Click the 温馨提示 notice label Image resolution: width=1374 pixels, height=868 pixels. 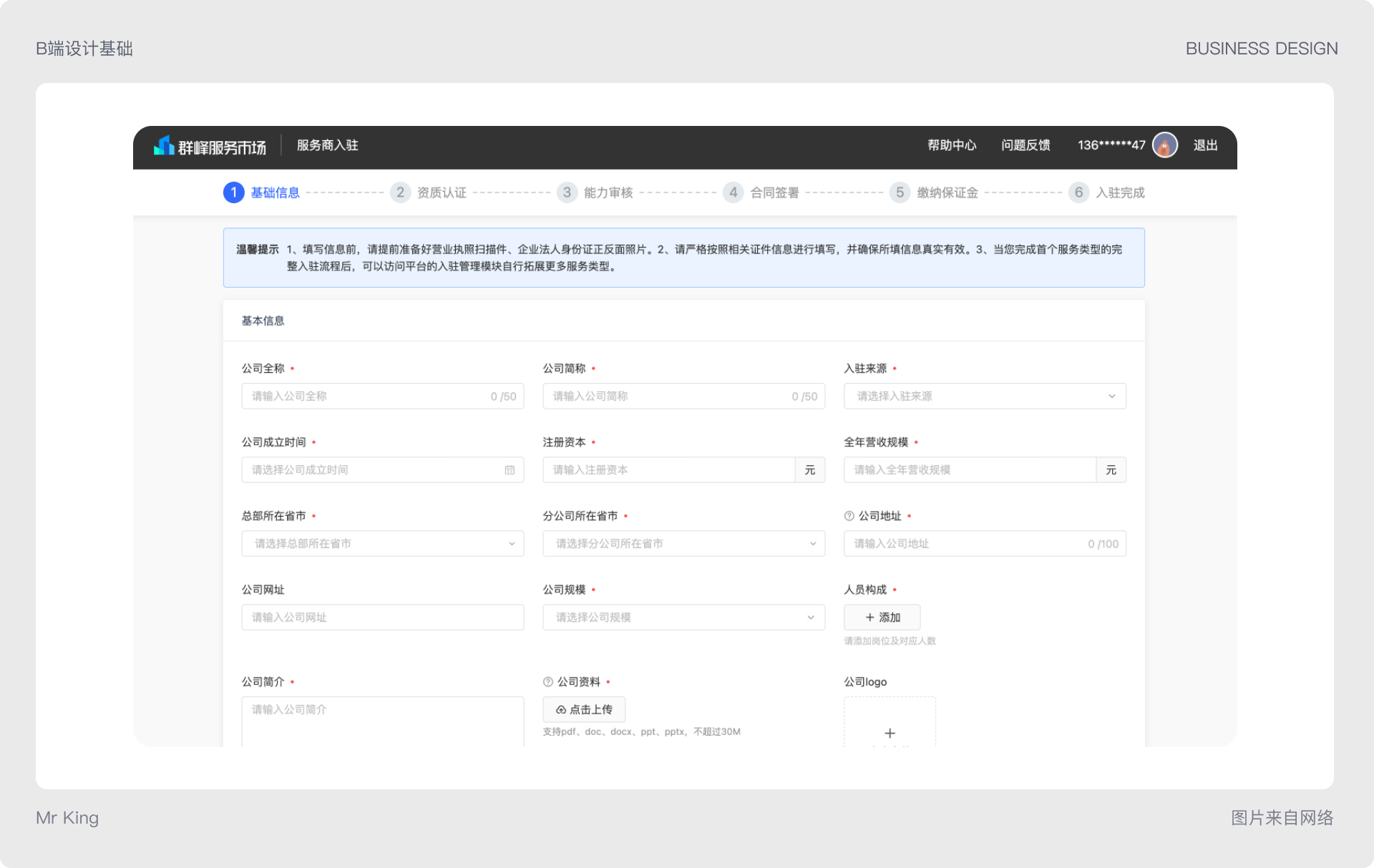[x=258, y=250]
